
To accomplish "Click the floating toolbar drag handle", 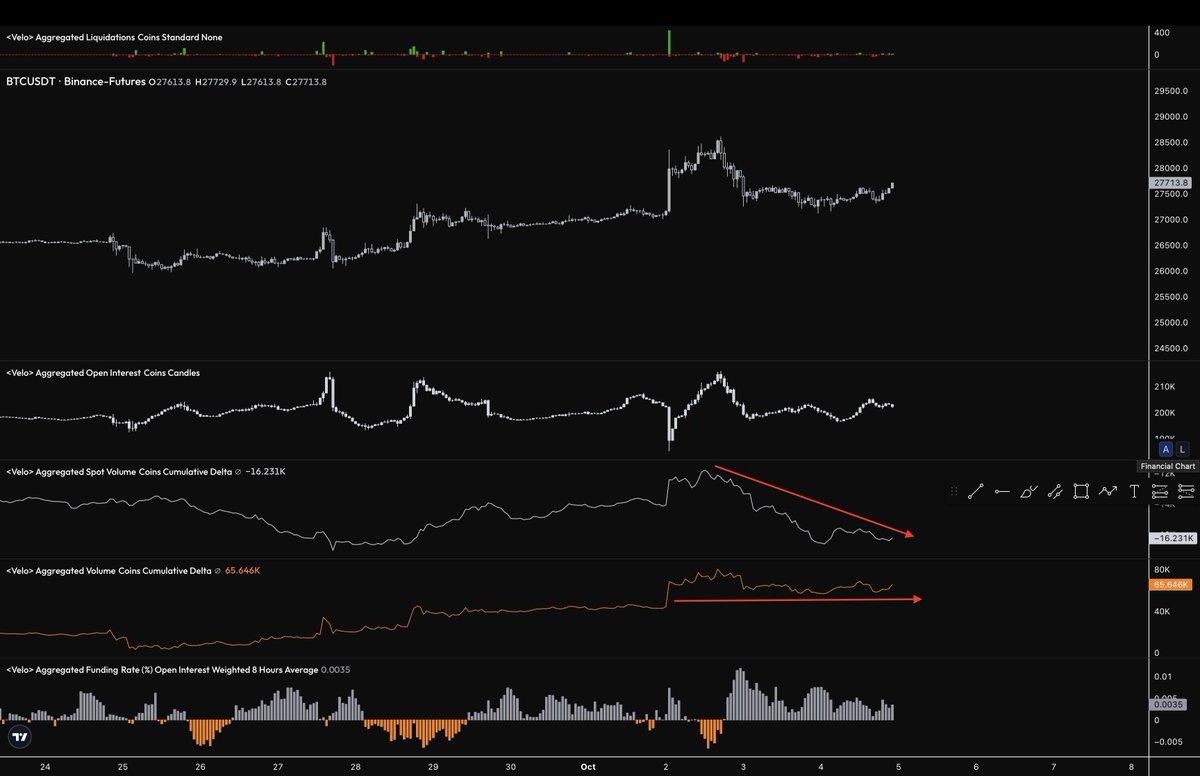I will tap(953, 491).
